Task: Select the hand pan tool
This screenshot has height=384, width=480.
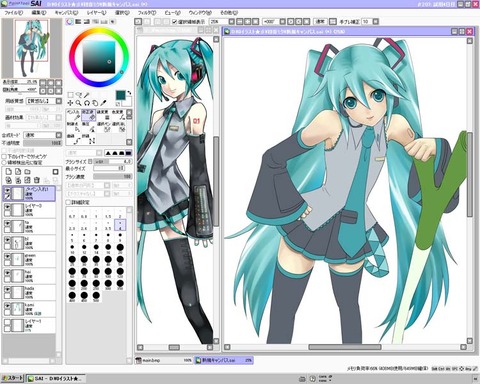Action: (x=95, y=103)
